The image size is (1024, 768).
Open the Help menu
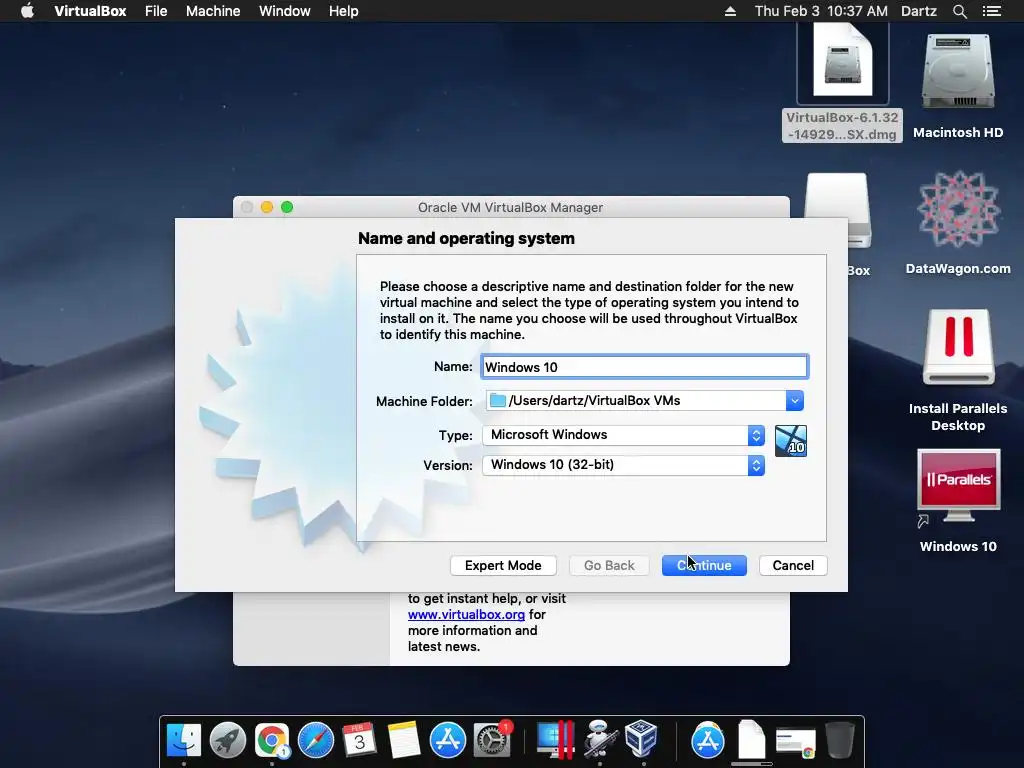(x=344, y=11)
